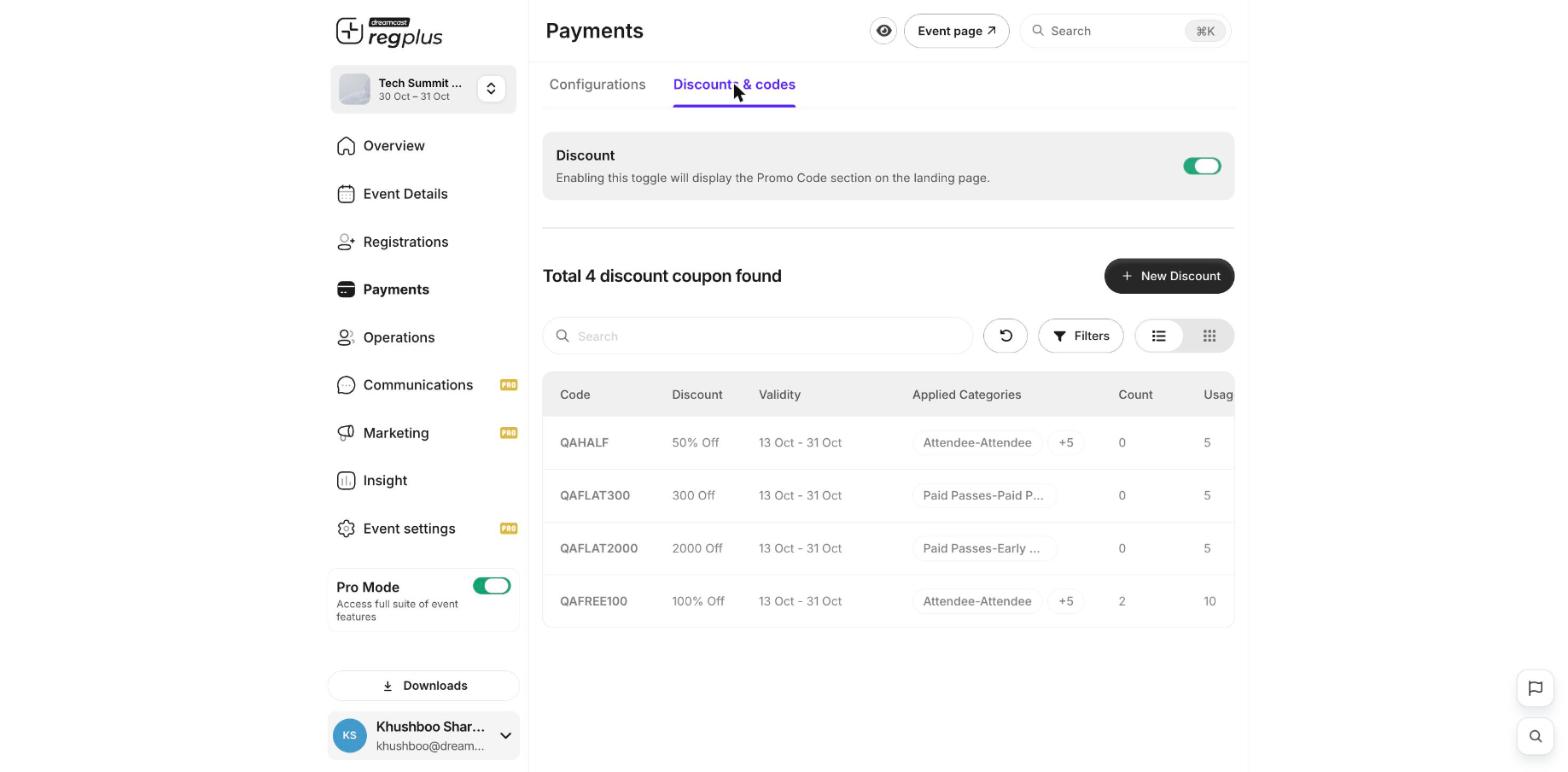The width and height of the screenshot is (1568, 772).
Task: Open the QAFLAT2000 coupon row
Action: point(888,549)
